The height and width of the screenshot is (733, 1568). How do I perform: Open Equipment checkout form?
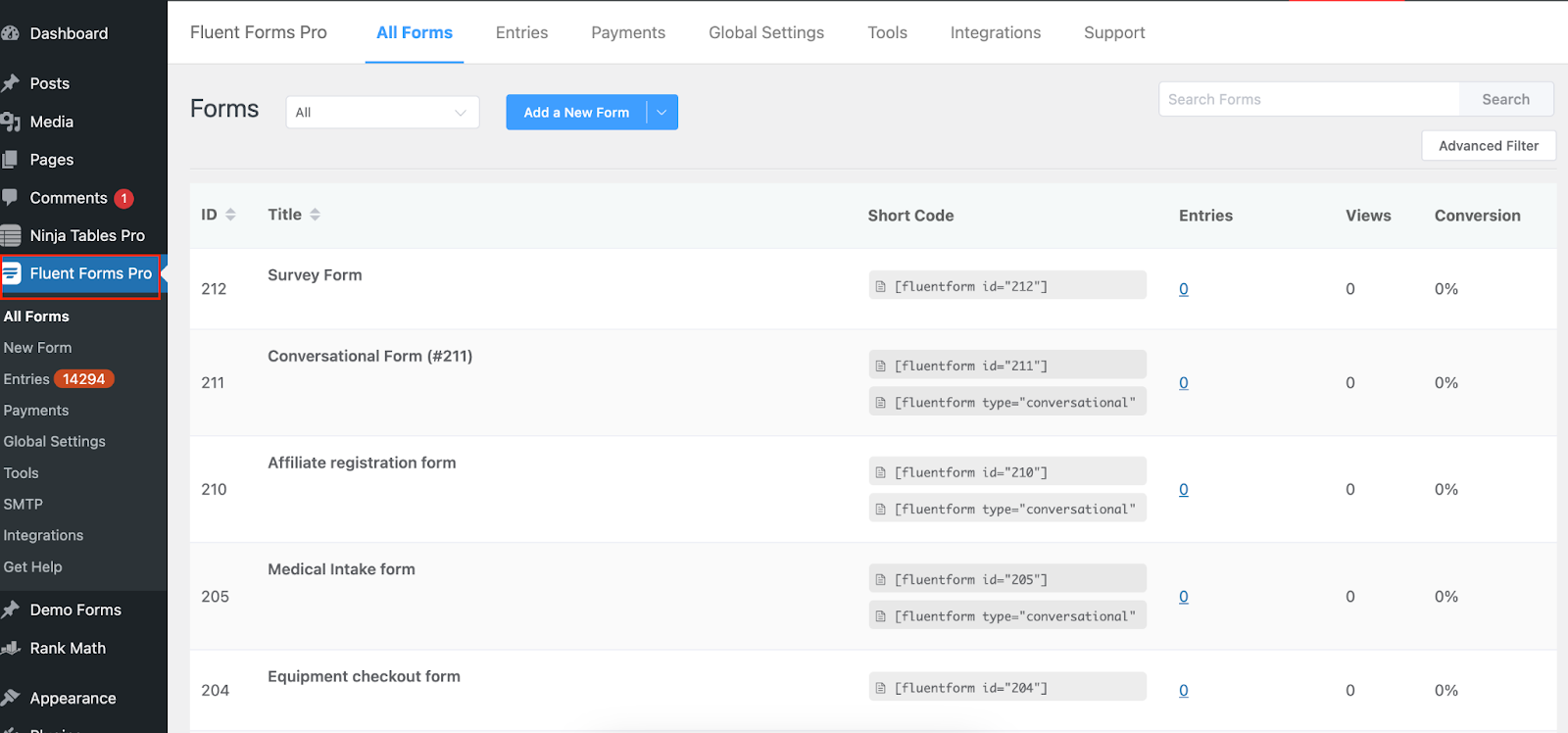click(364, 676)
